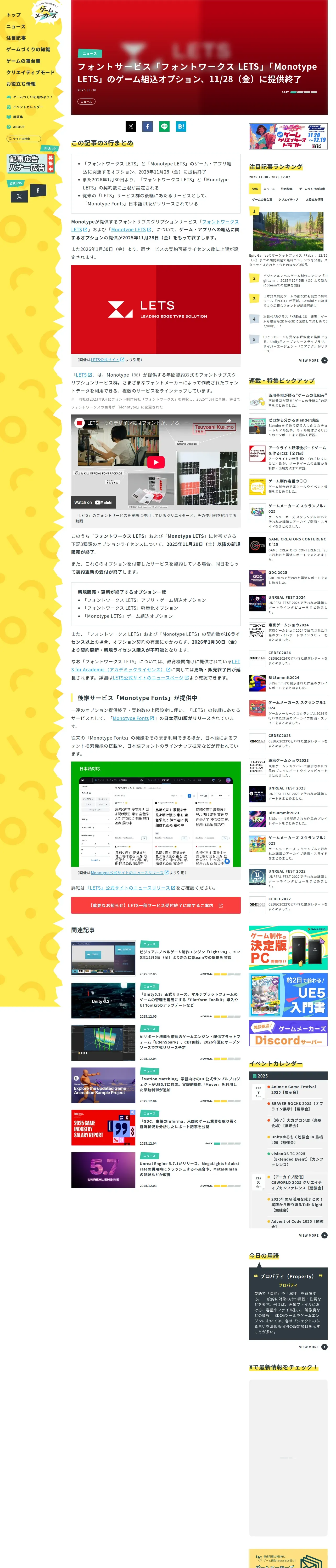This screenshot has width=336, height=1568.
Task: Open ゲームの舞台裏 in side navigation
Action: coord(23,61)
